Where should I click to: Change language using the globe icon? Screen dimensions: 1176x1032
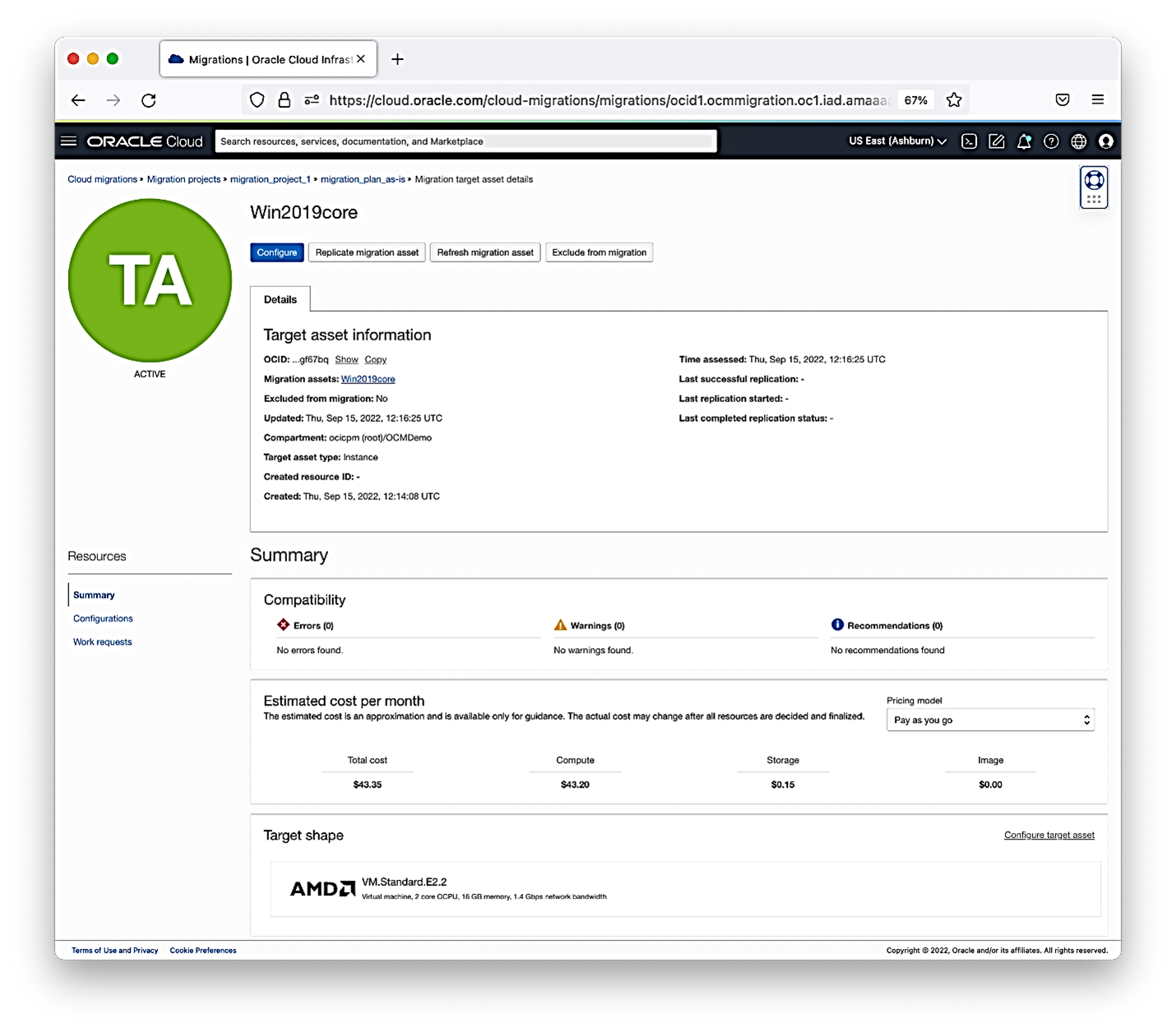pyautogui.click(x=1078, y=141)
